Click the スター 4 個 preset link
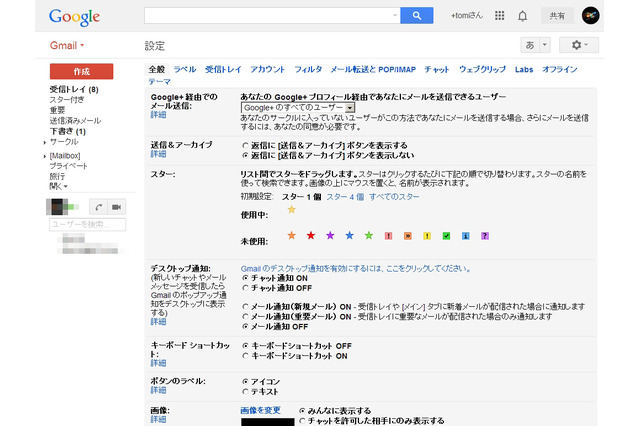Image resolution: width=640 pixels, height=426 pixels. tap(345, 197)
